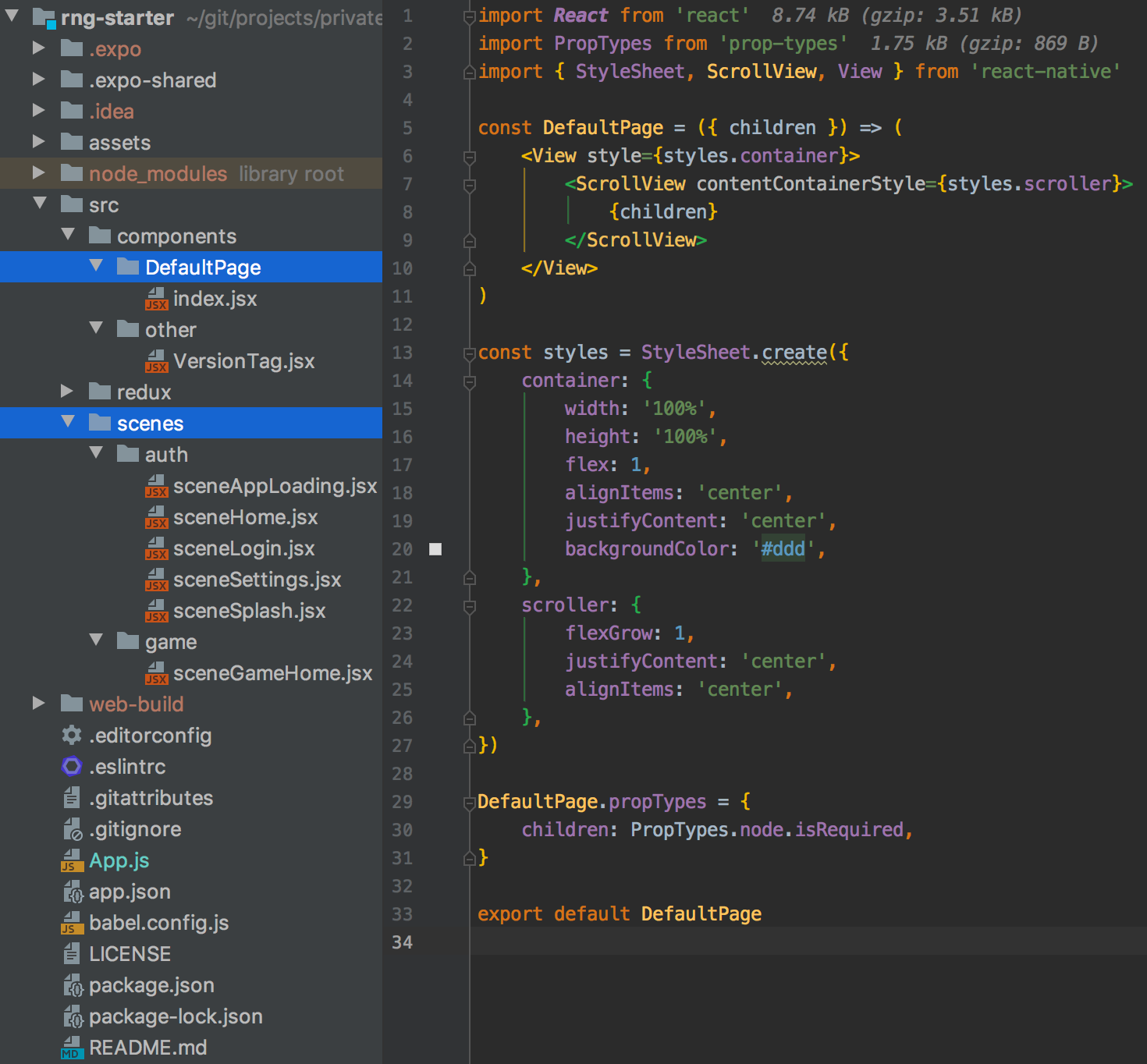The height and width of the screenshot is (1064, 1147).
Task: Click the JS icon beside App.js
Action: click(x=71, y=860)
